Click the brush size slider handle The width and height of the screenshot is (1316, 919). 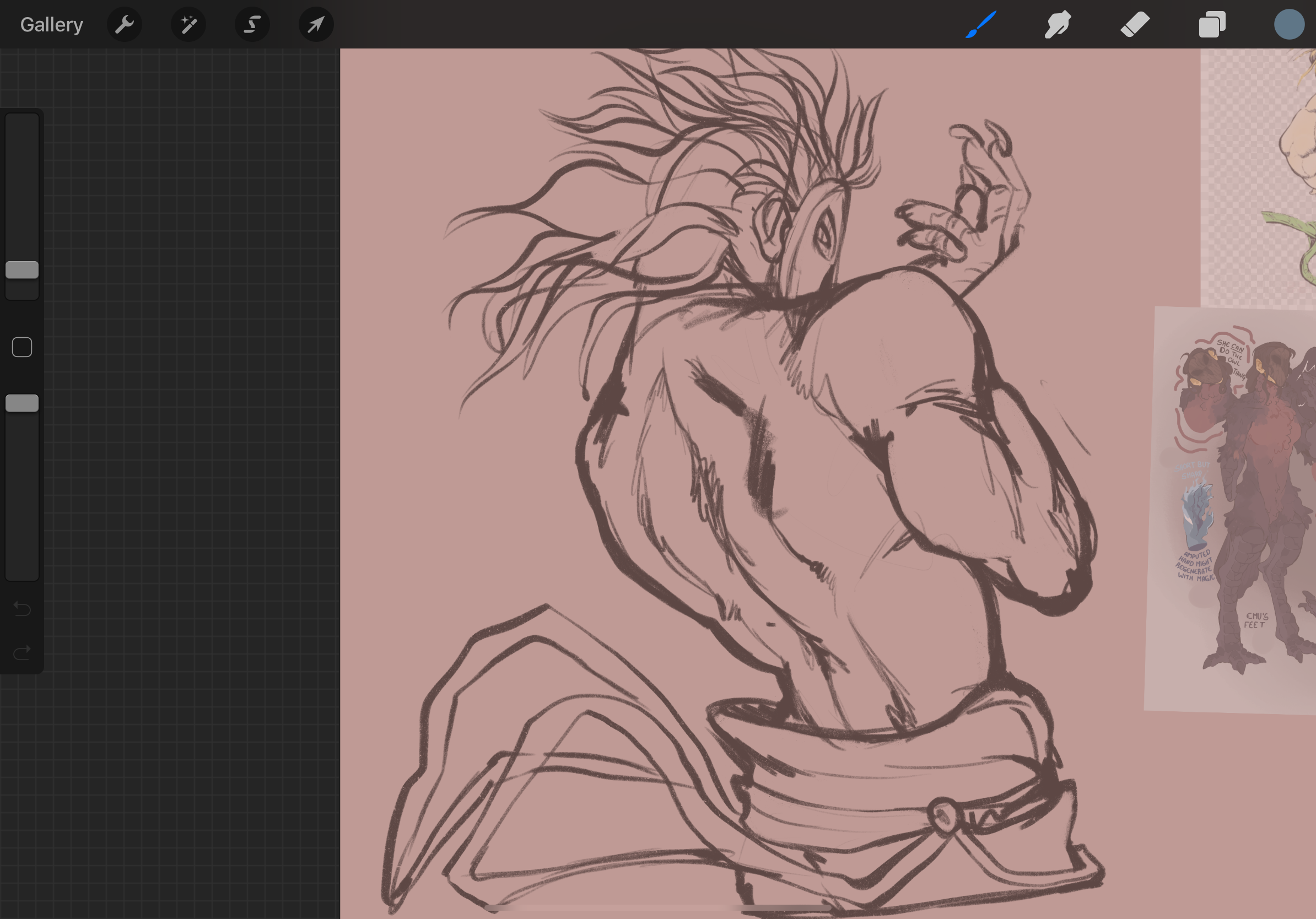[x=22, y=270]
